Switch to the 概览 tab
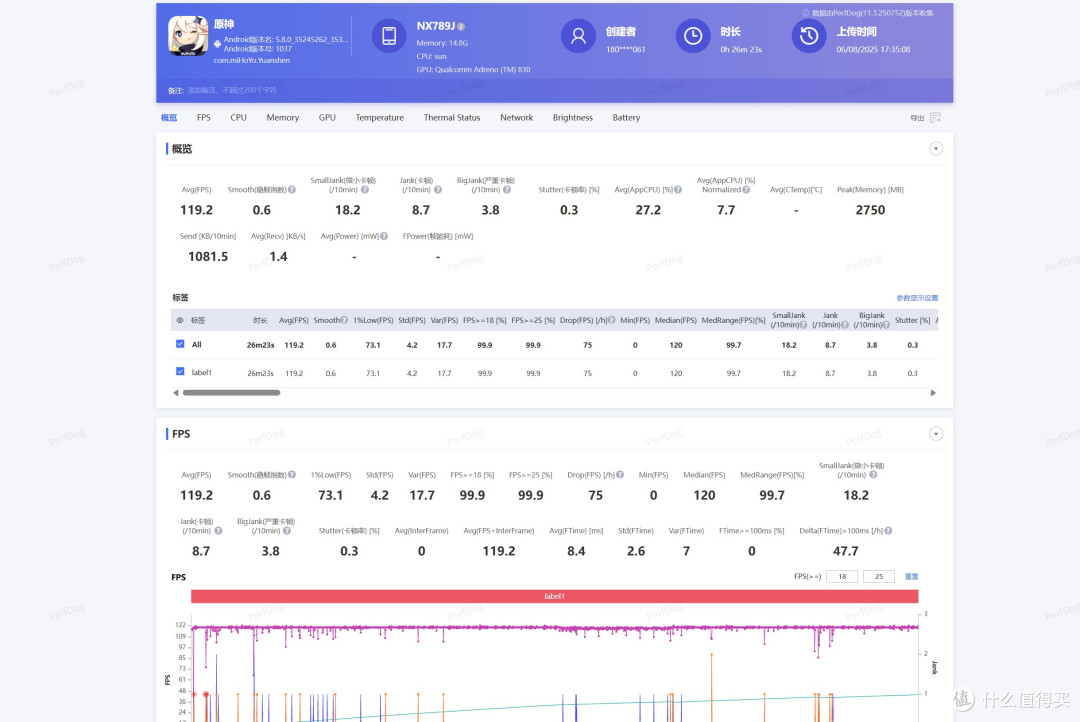The width and height of the screenshot is (1080, 722). coord(169,118)
